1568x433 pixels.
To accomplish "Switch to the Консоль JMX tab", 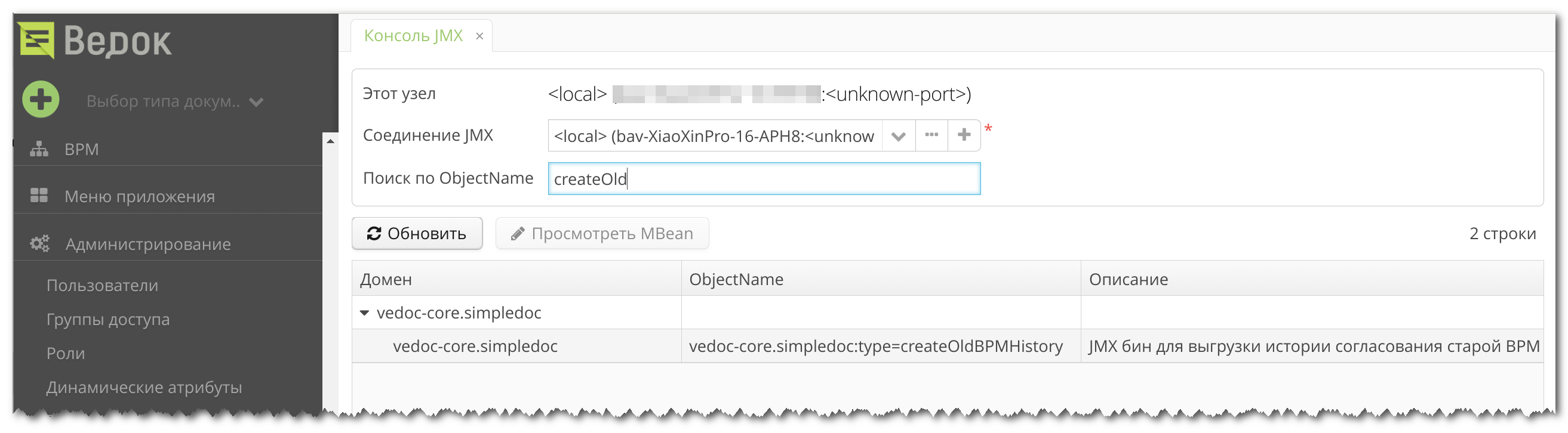I will pos(413,36).
